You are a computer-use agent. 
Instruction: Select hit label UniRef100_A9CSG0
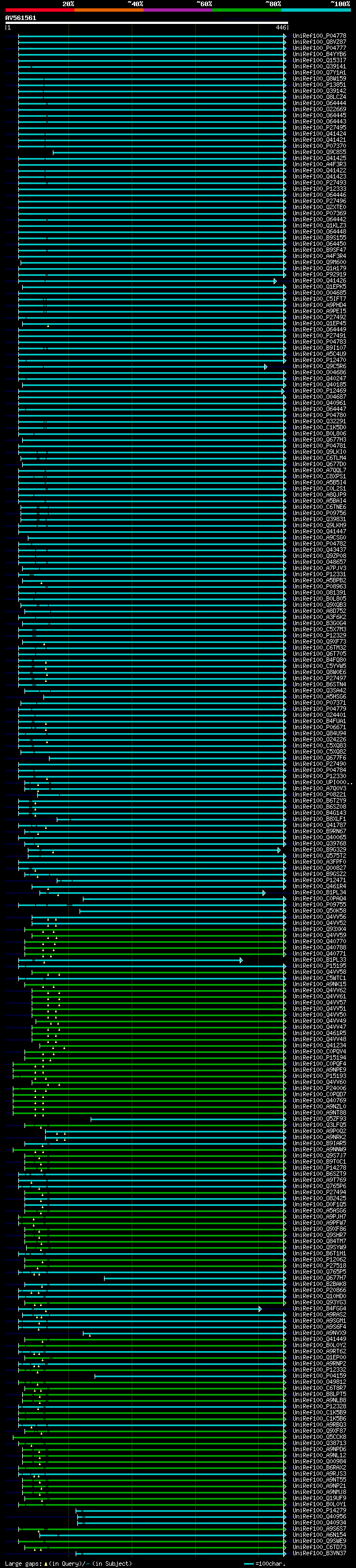pos(319,537)
